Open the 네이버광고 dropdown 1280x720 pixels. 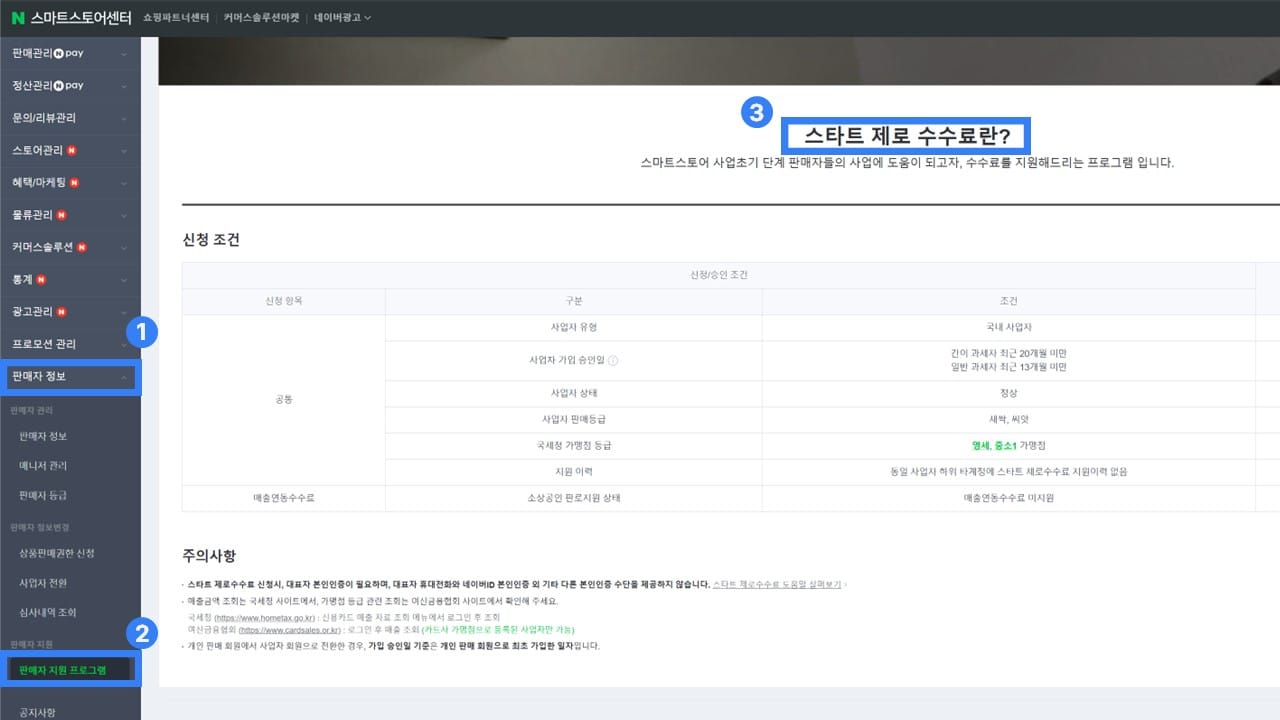(x=341, y=17)
